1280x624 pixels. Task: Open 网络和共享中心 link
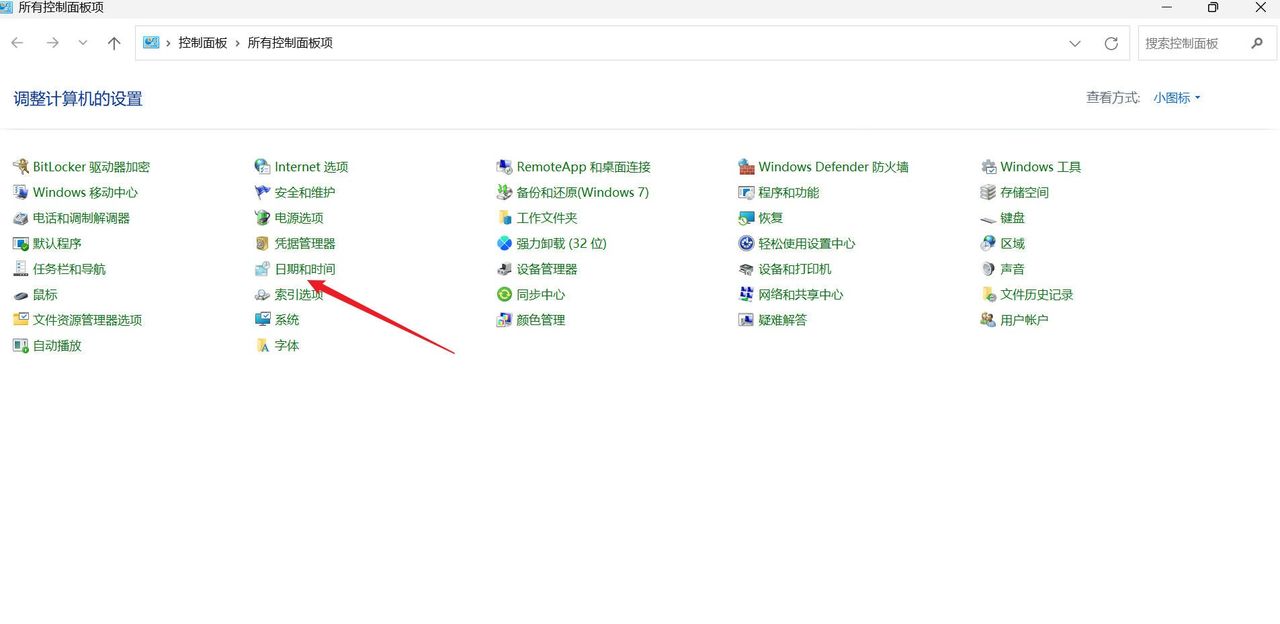[801, 295]
